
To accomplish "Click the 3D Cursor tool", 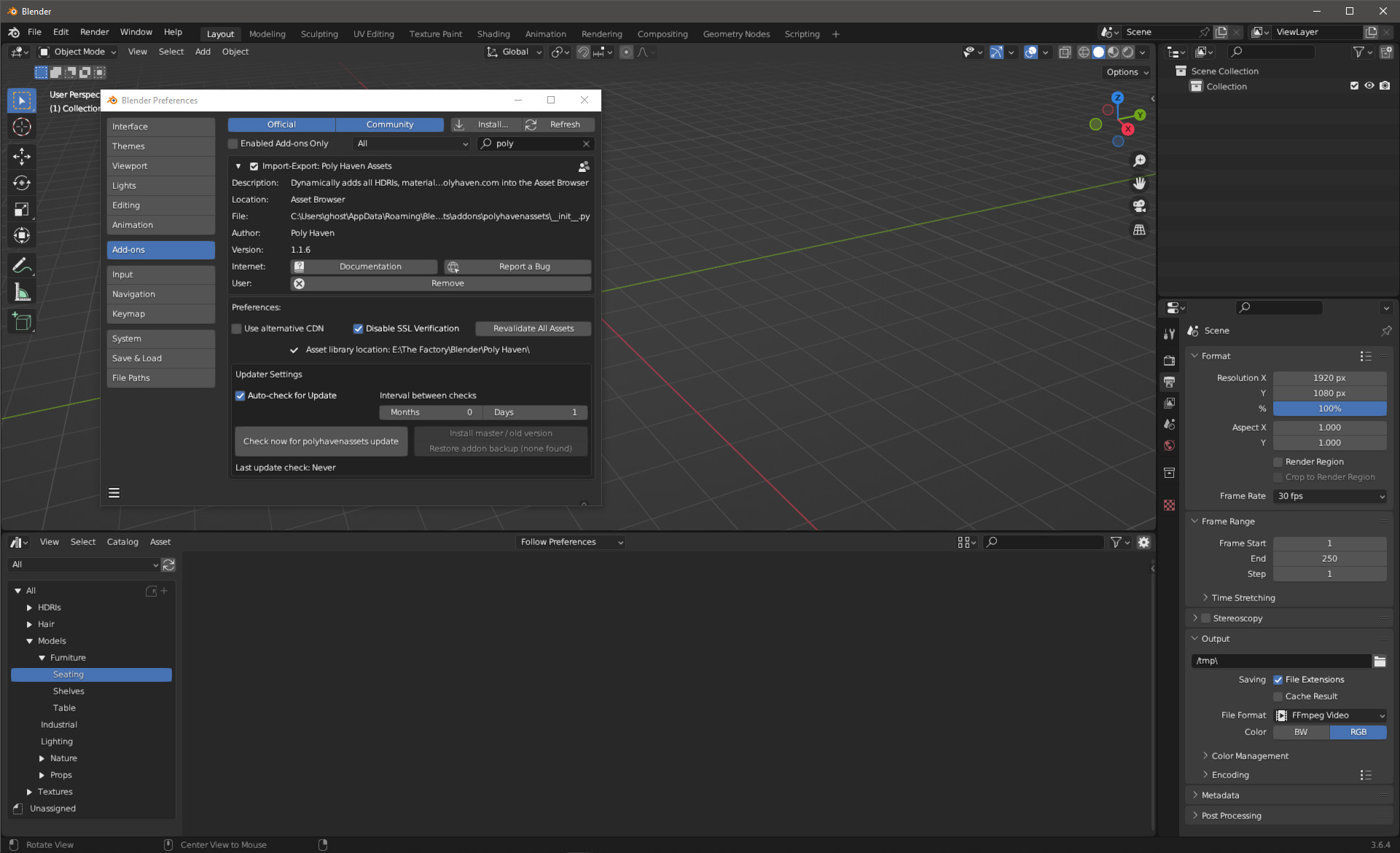I will (x=22, y=127).
